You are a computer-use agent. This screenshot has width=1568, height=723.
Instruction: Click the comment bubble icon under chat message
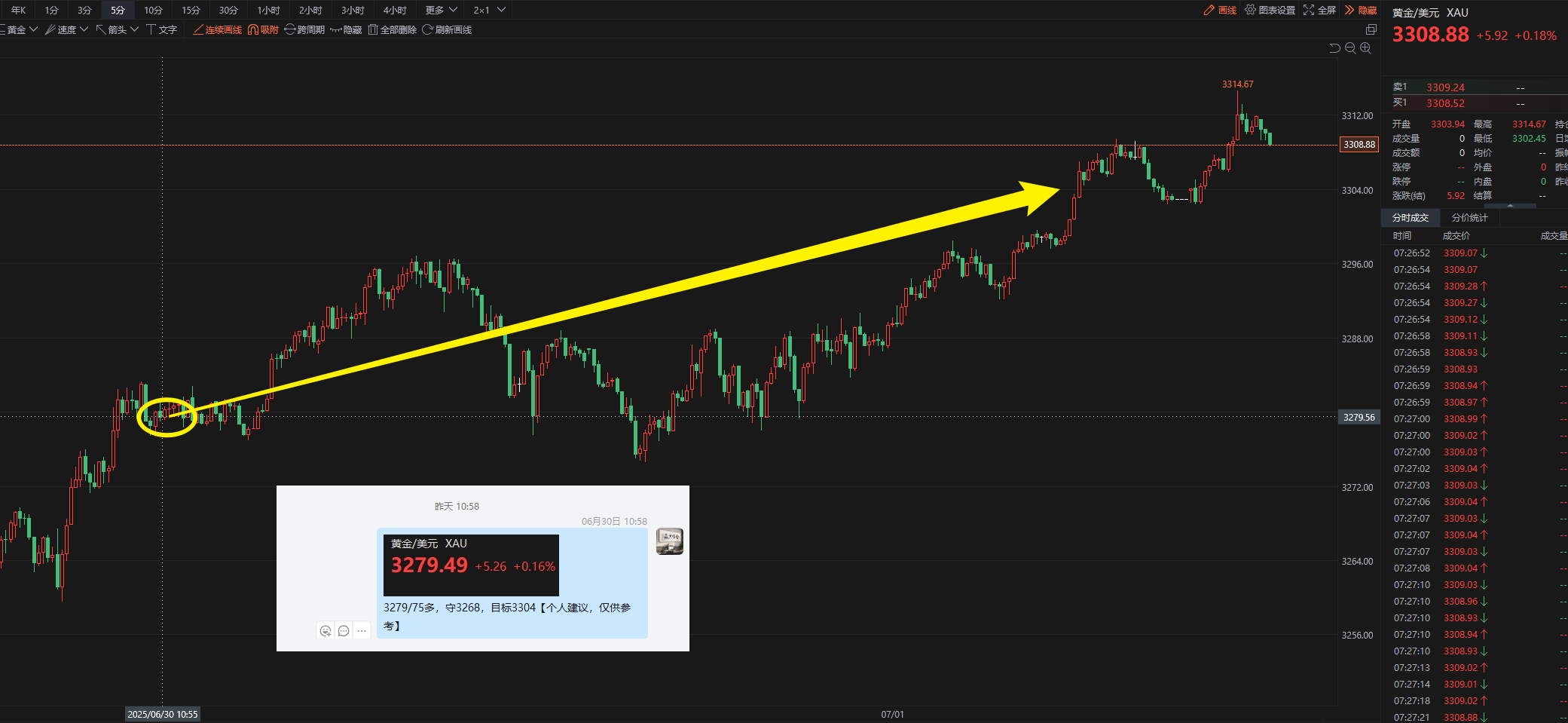(344, 631)
